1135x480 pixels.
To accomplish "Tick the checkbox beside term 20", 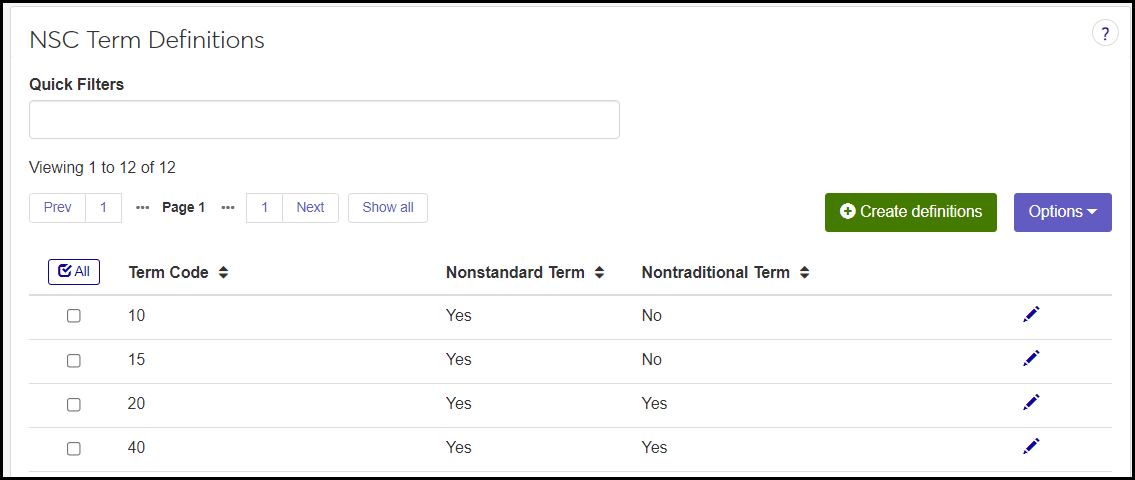I will click(74, 404).
